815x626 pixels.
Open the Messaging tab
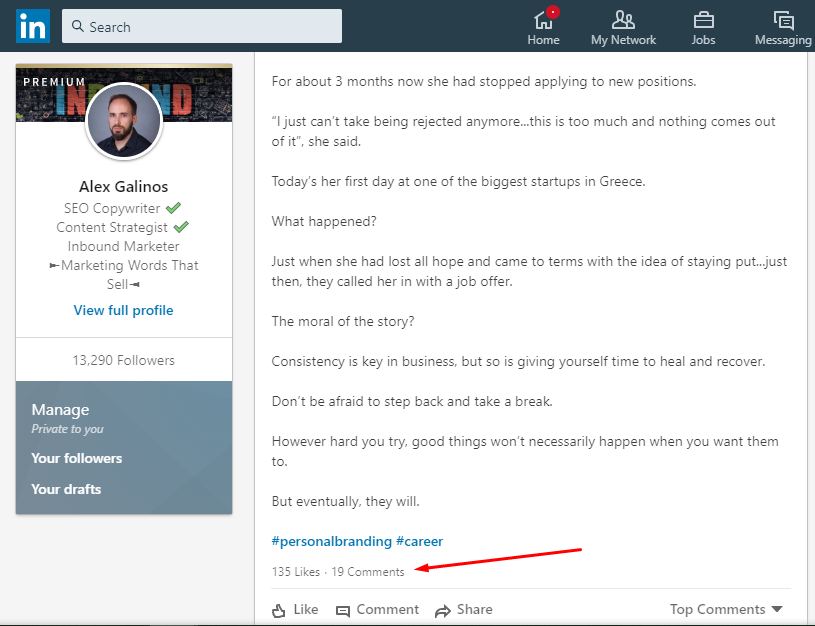(x=783, y=27)
